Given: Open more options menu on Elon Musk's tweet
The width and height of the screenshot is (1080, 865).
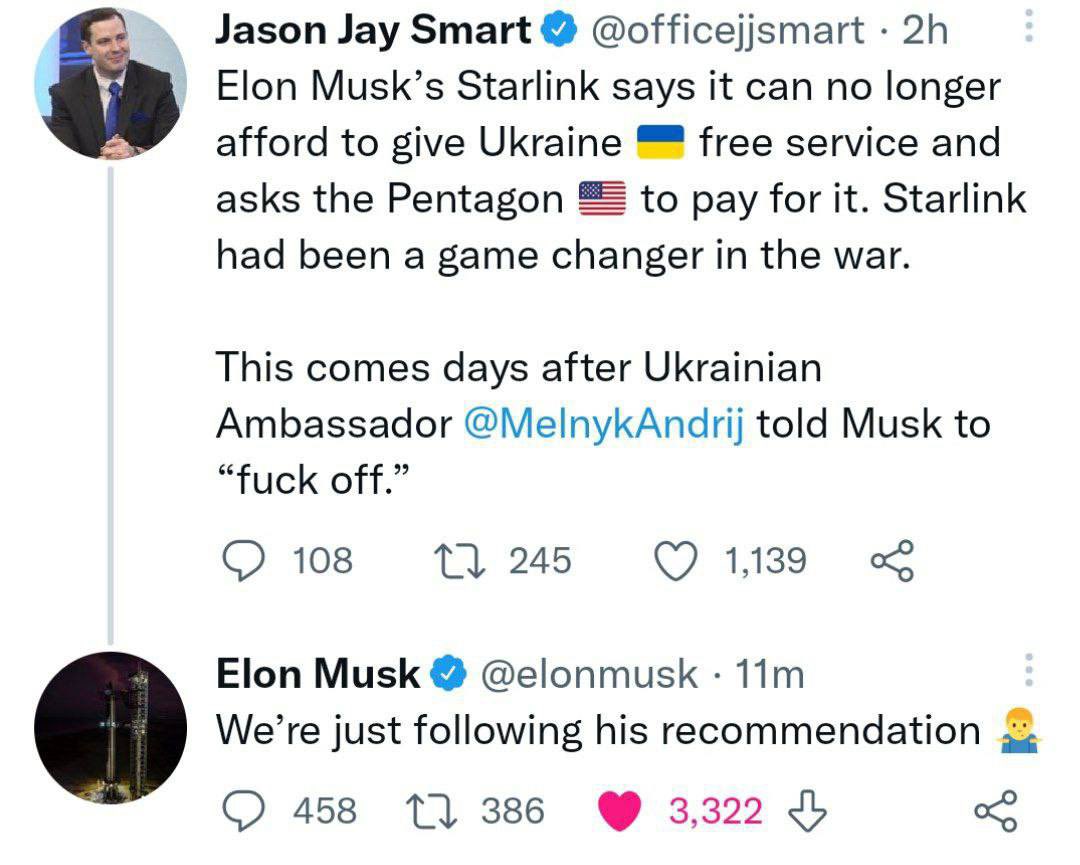Looking at the screenshot, I should 1029,669.
